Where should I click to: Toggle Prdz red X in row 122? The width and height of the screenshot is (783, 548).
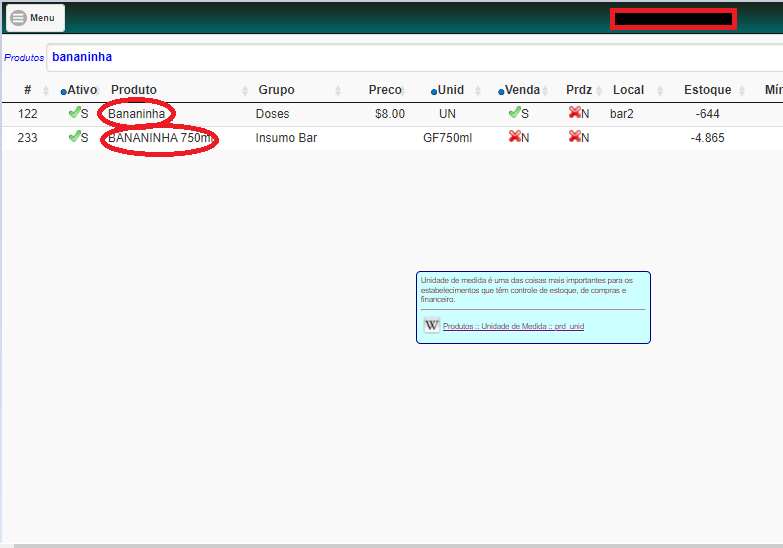click(575, 112)
